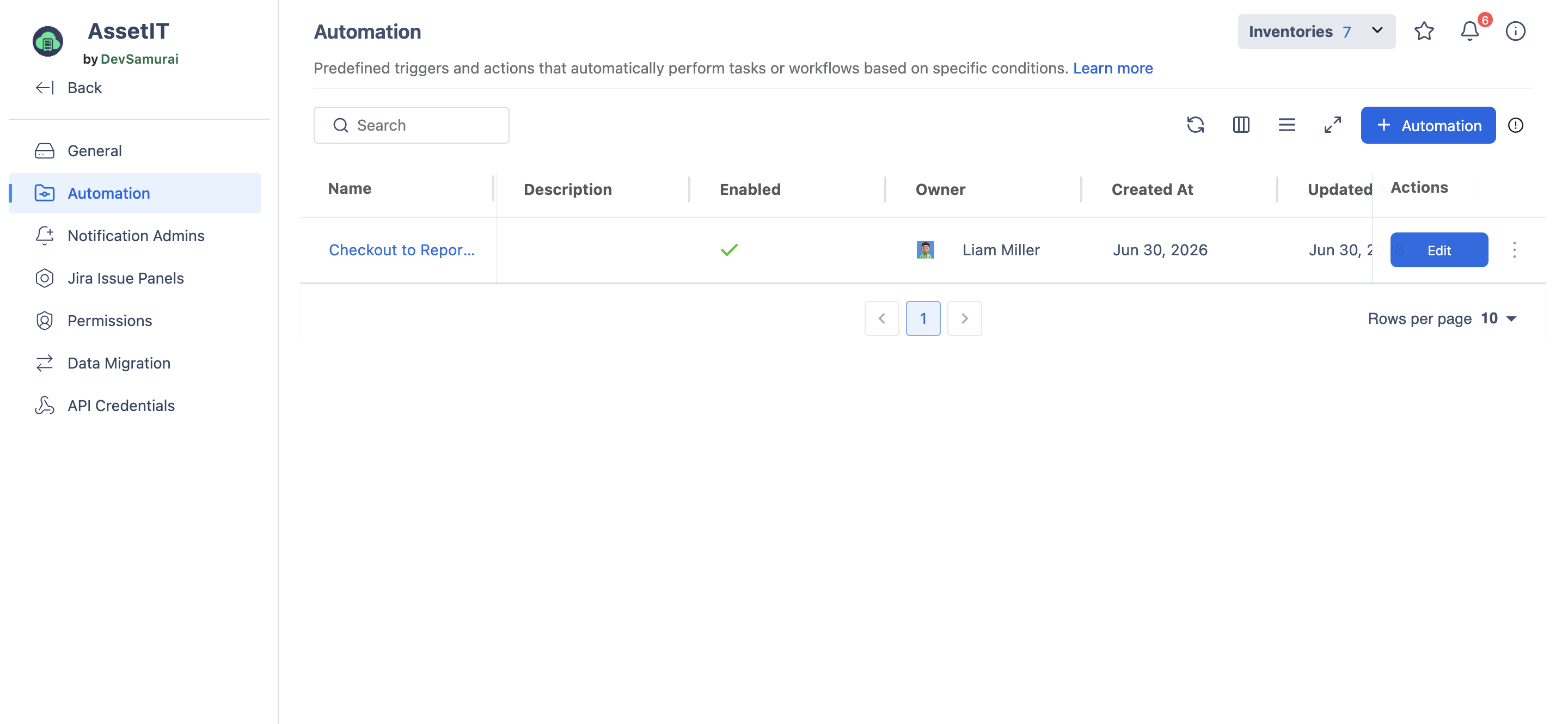Viewport: 1568px width, 724px height.
Task: Edit the Checkout to Repor... automation
Action: tap(1439, 250)
